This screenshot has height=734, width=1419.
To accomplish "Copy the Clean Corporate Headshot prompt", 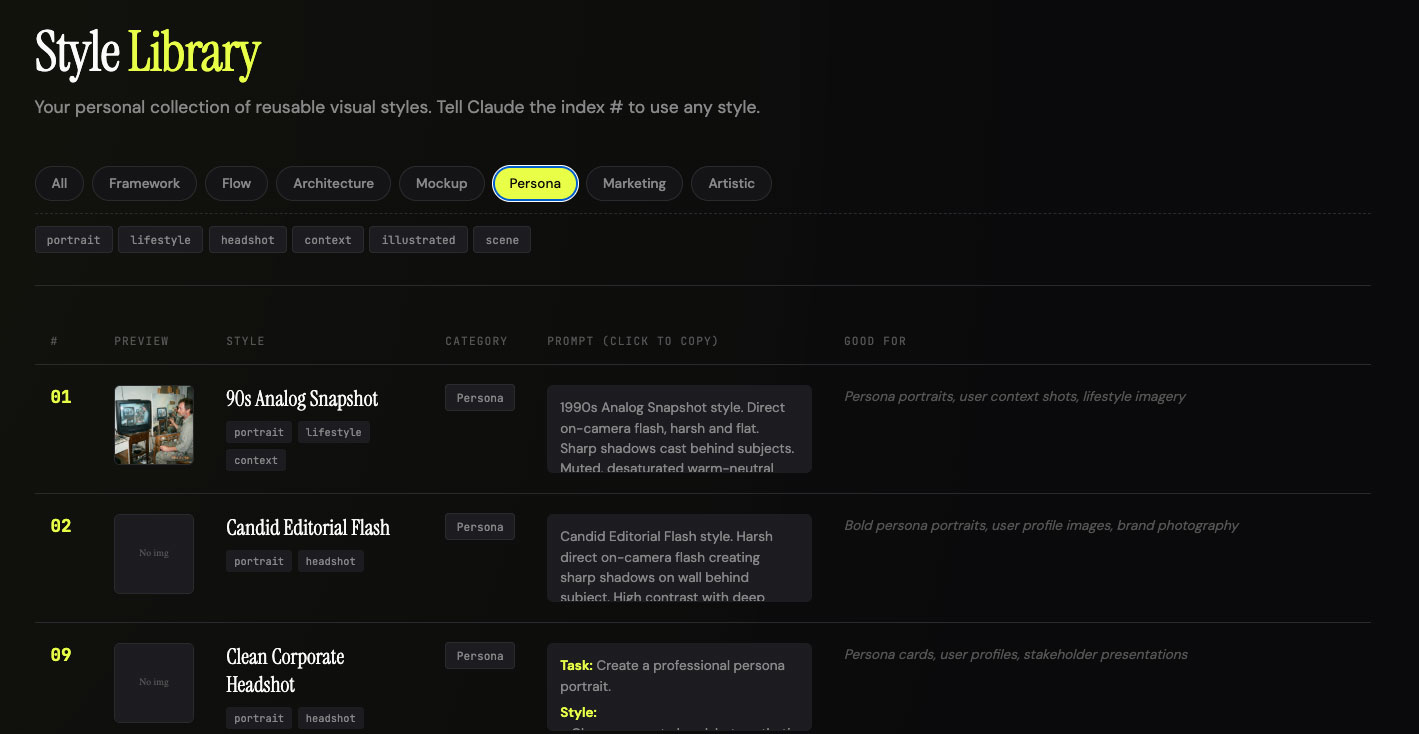I will pos(679,687).
